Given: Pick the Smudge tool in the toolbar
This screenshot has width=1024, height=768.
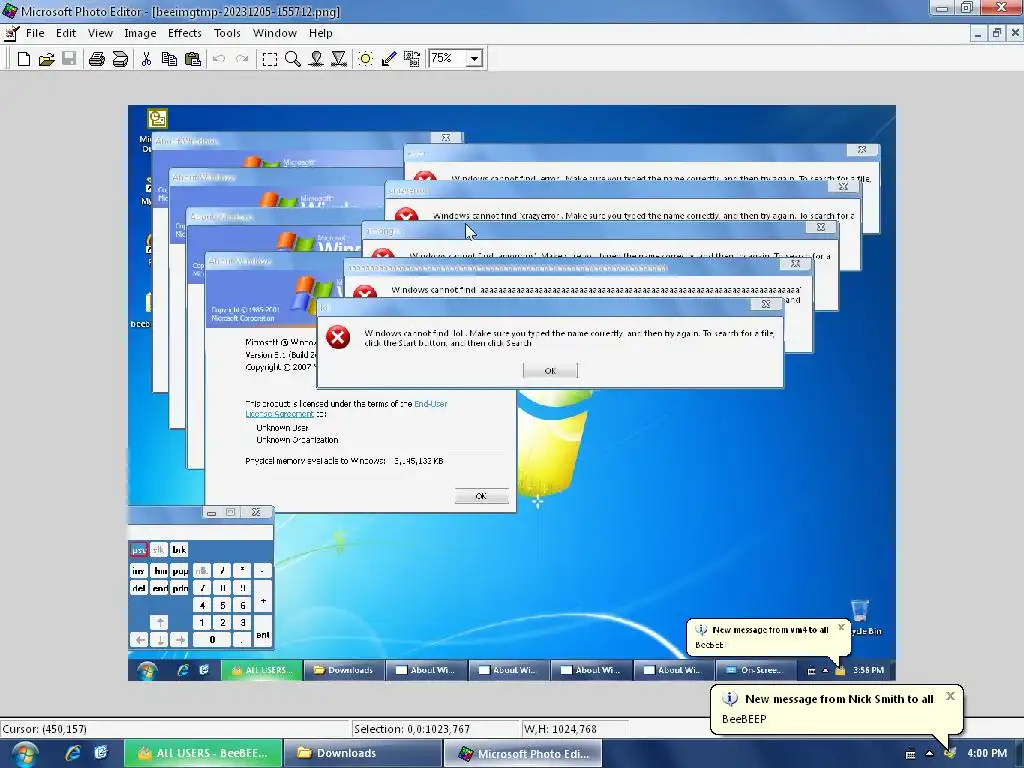Looking at the screenshot, I should [316, 59].
